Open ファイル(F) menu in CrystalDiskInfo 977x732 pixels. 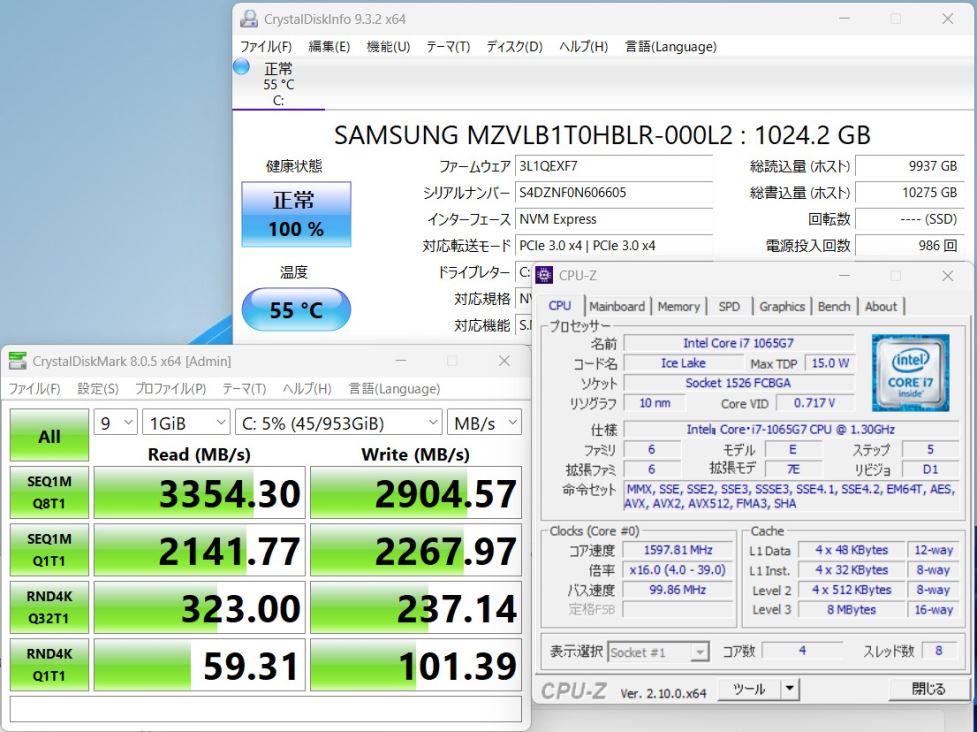pyautogui.click(x=266, y=47)
